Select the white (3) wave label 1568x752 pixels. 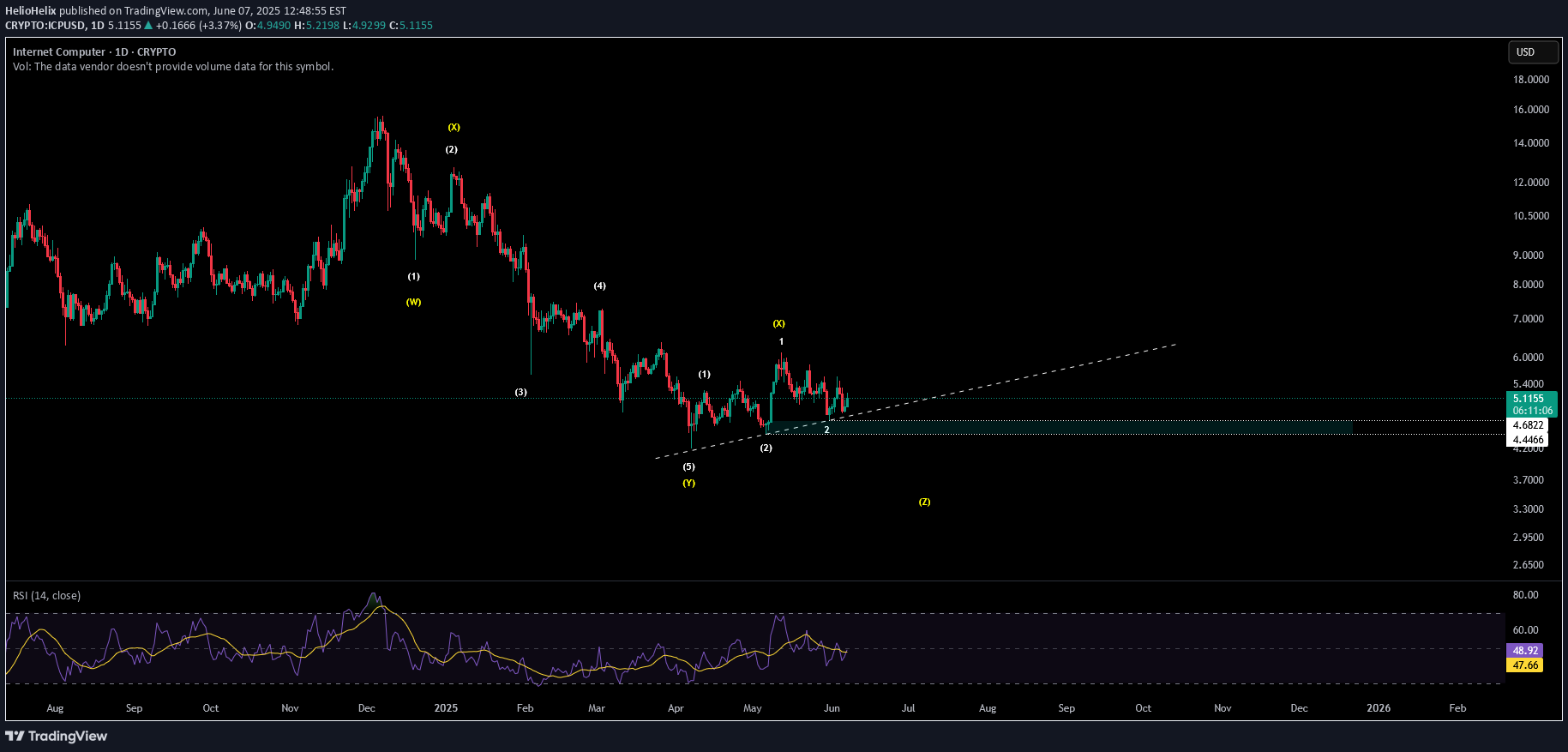520,392
